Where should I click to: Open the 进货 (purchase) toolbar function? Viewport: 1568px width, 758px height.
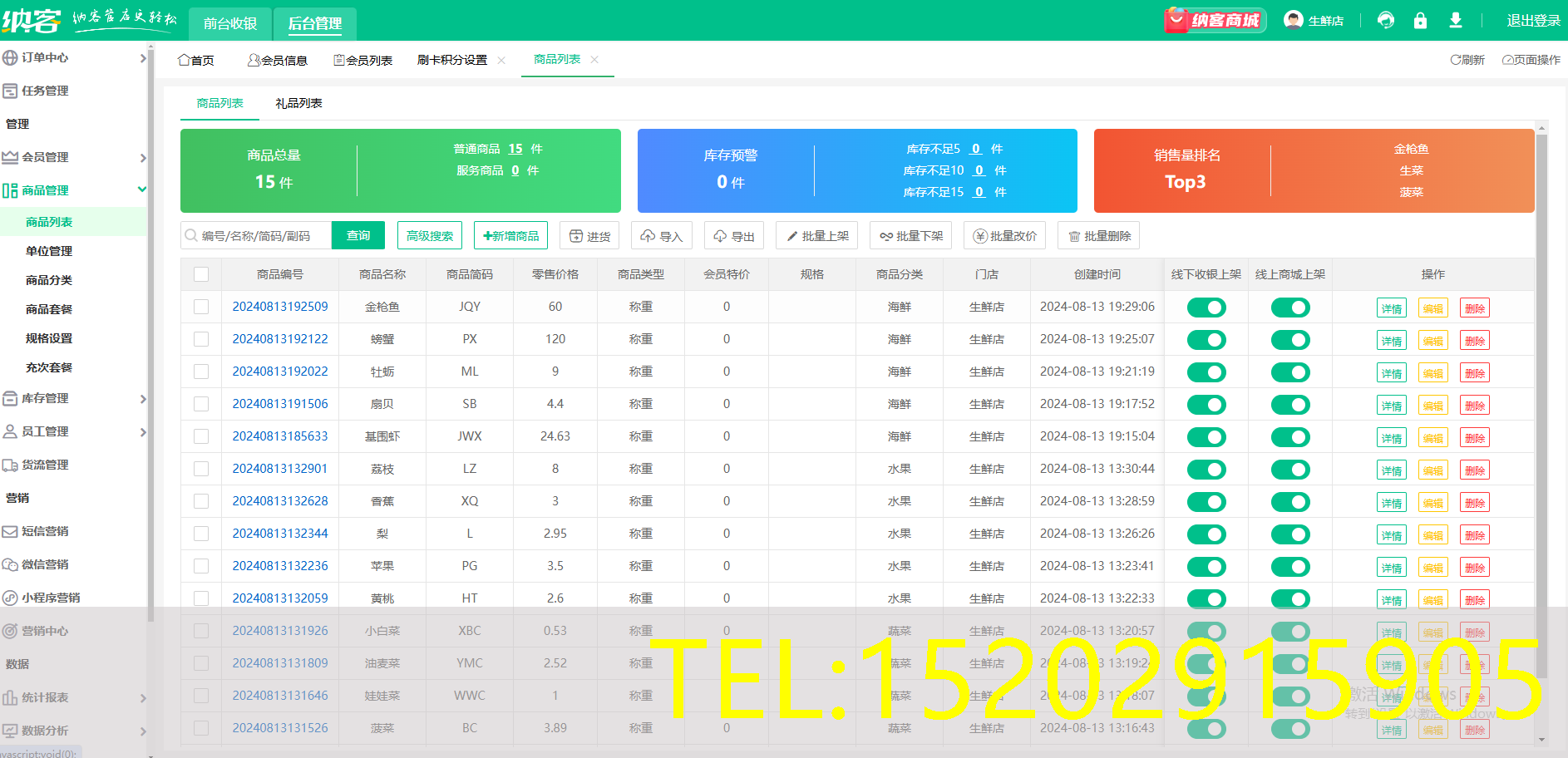589,235
